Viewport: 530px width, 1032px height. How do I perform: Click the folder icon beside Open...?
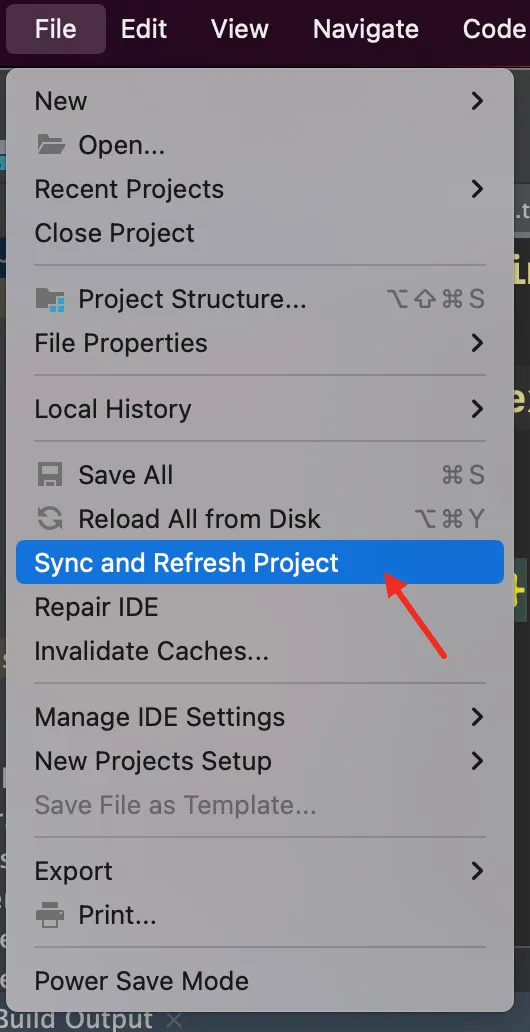50,145
